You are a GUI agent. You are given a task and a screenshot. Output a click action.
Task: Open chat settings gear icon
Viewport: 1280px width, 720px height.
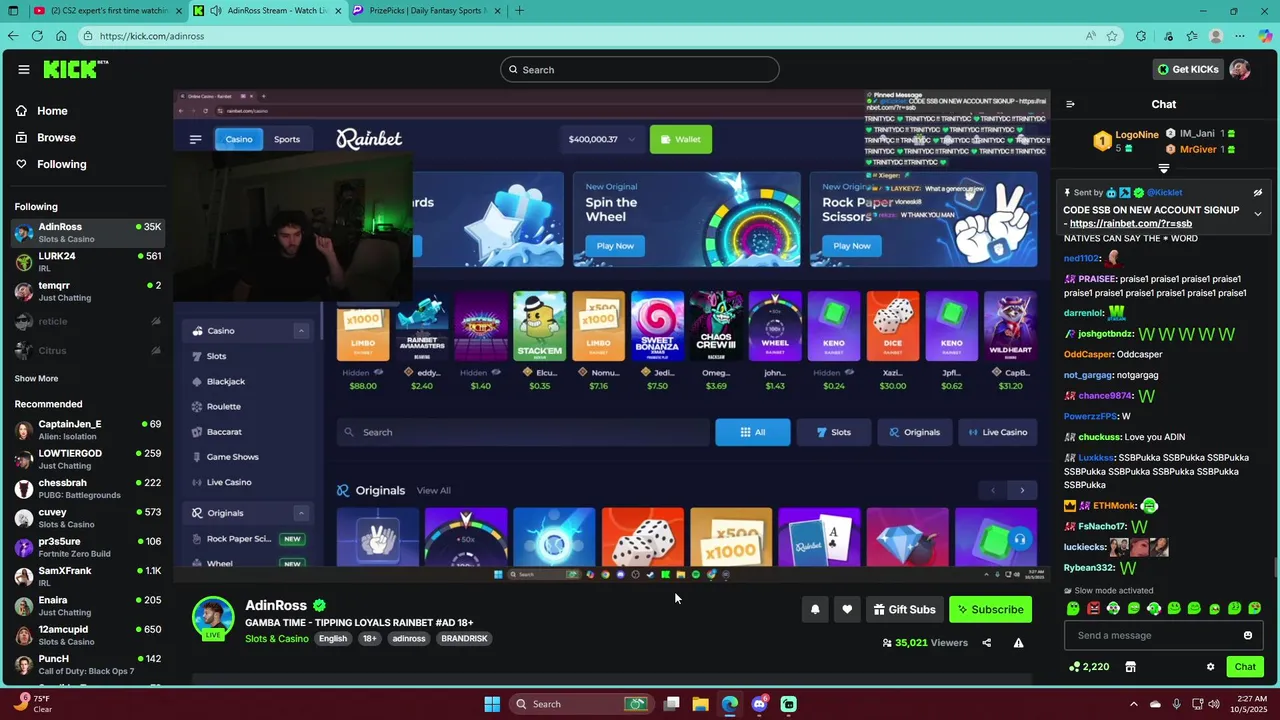point(1210,667)
